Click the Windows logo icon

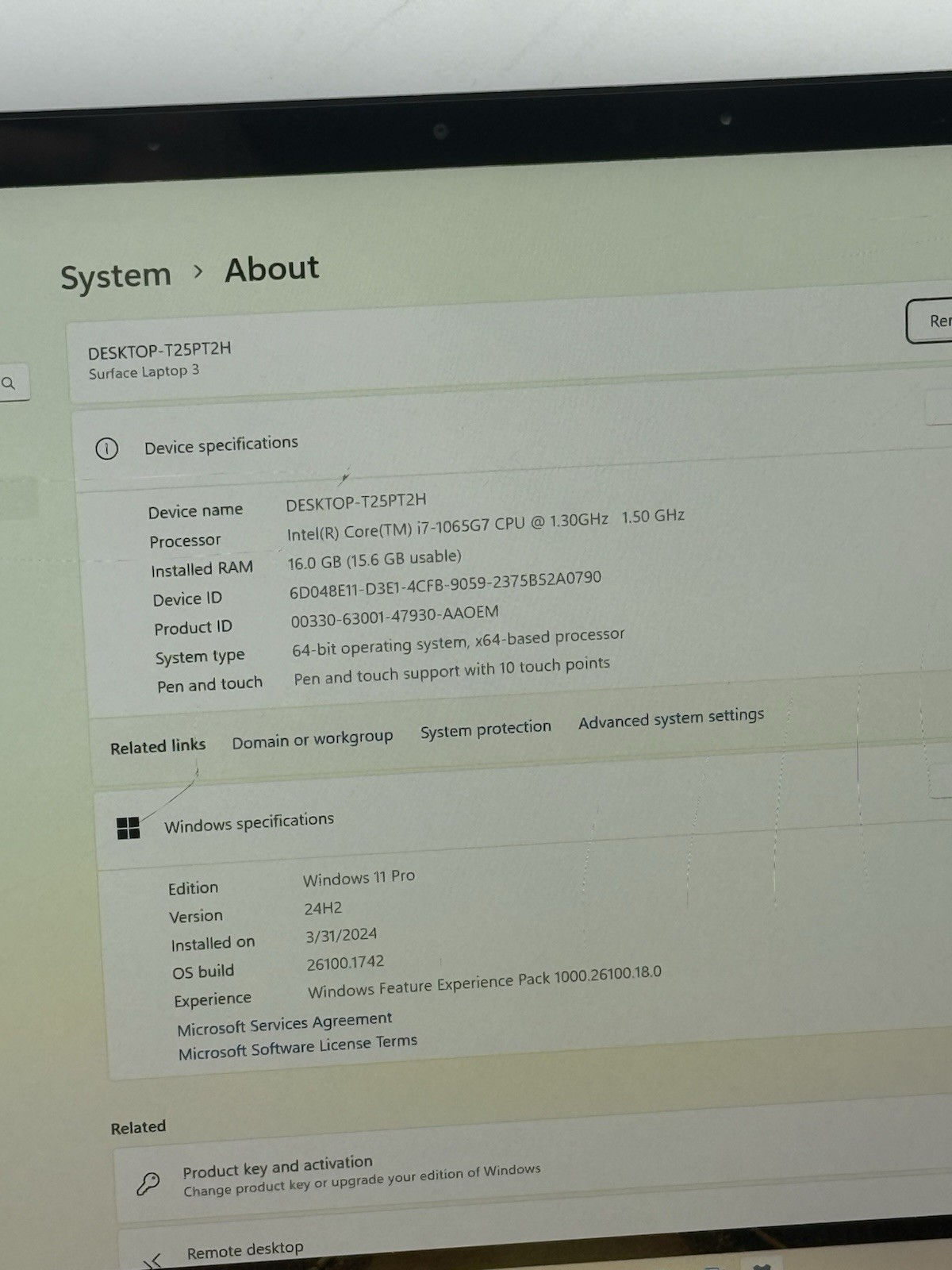pos(128,828)
